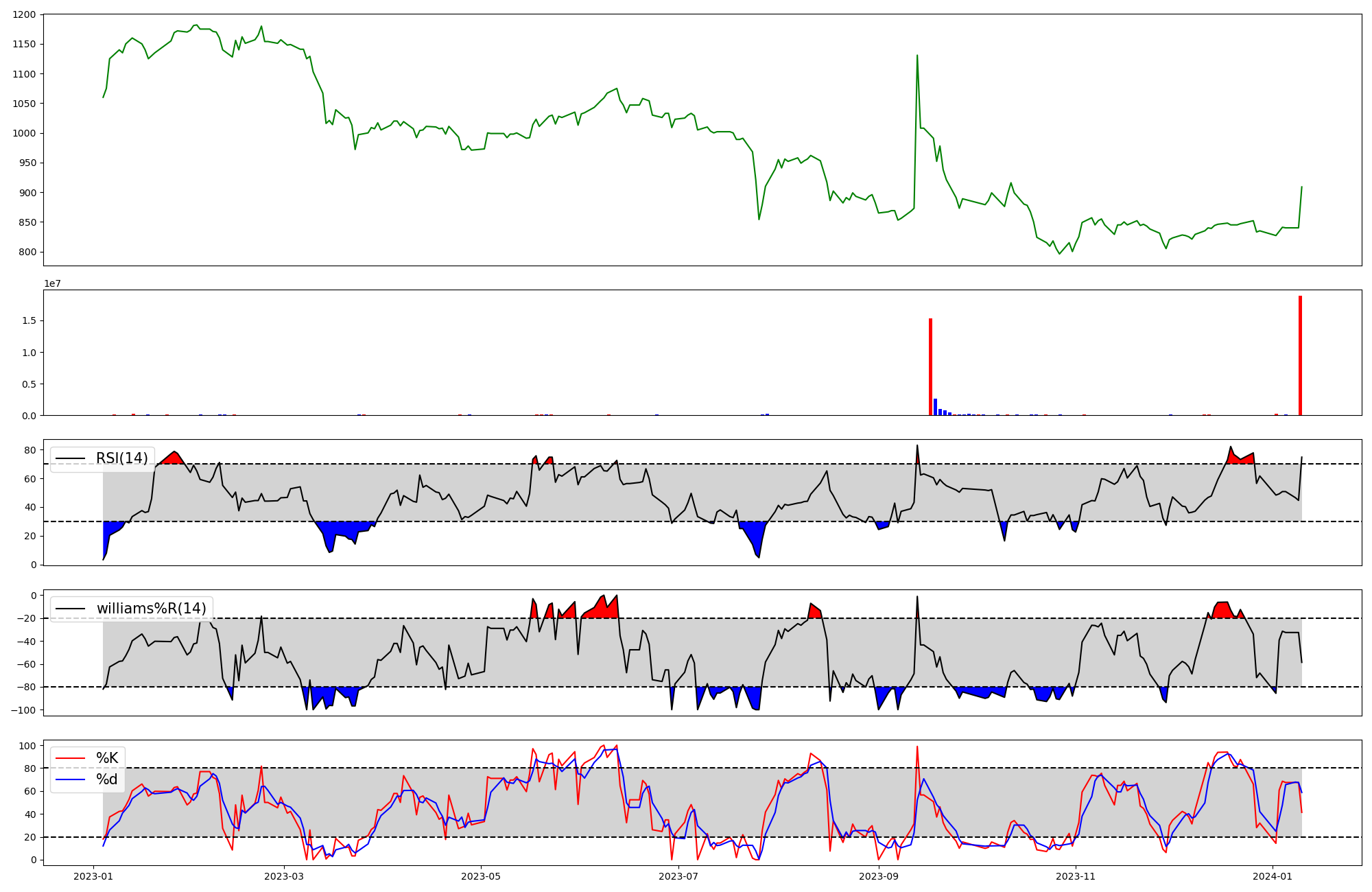Click the 2023-03 x-axis date label
The height and width of the screenshot is (892, 1372).
(x=283, y=876)
